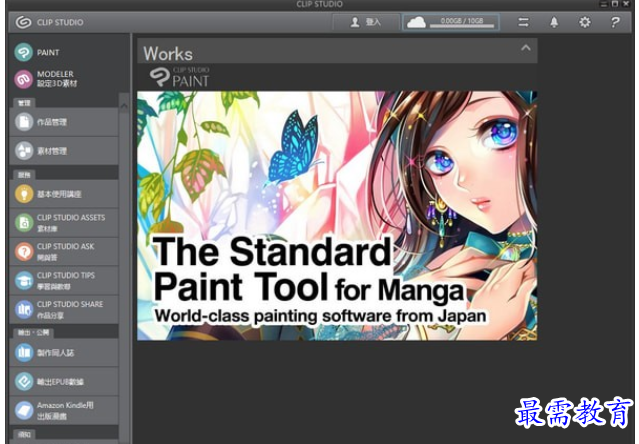Click the cloud storage usage bar
Screen dimensions: 639x444
(x=462, y=26)
